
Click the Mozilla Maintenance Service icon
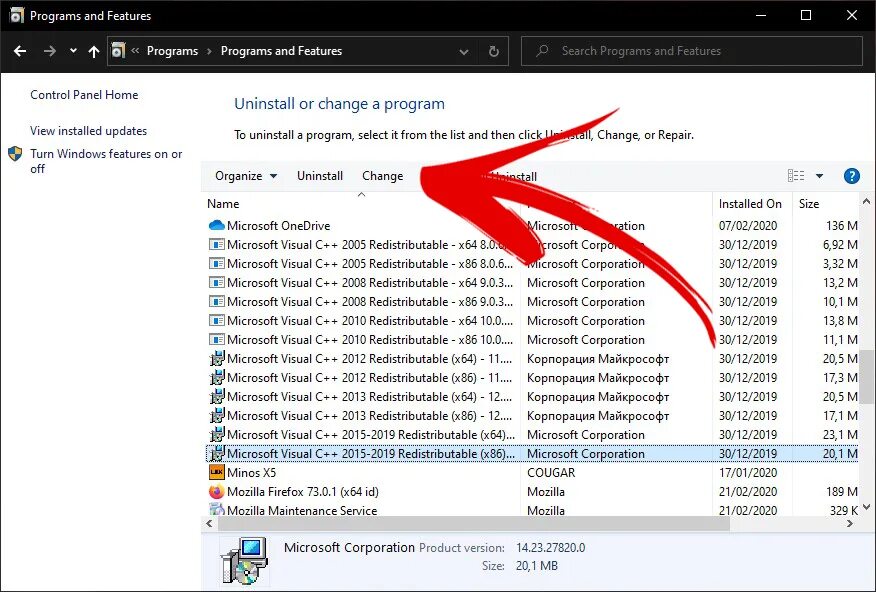pyautogui.click(x=216, y=509)
